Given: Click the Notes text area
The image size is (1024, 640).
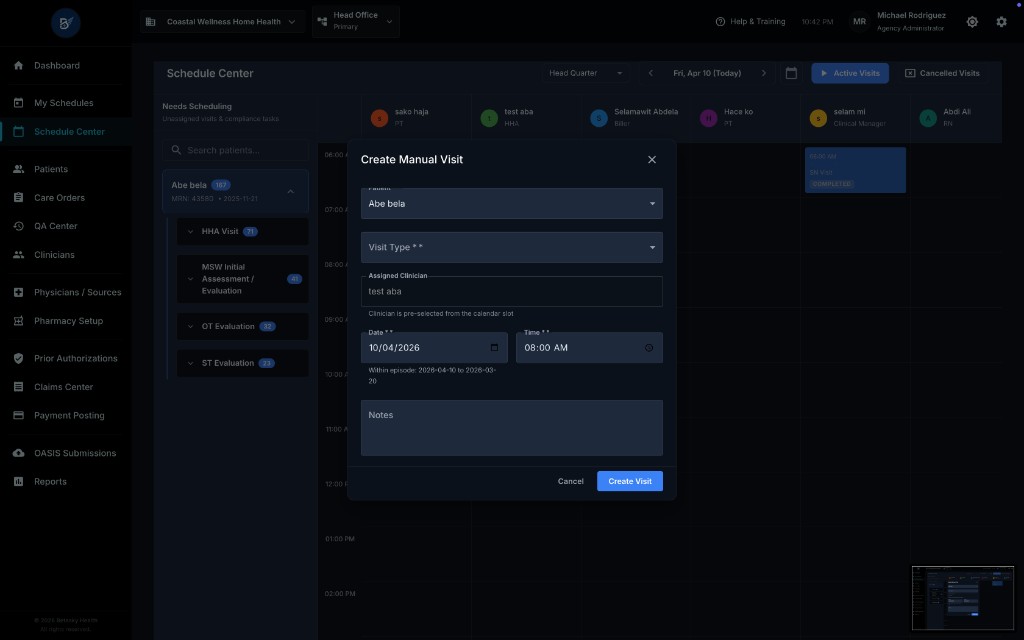Looking at the screenshot, I should 511,428.
